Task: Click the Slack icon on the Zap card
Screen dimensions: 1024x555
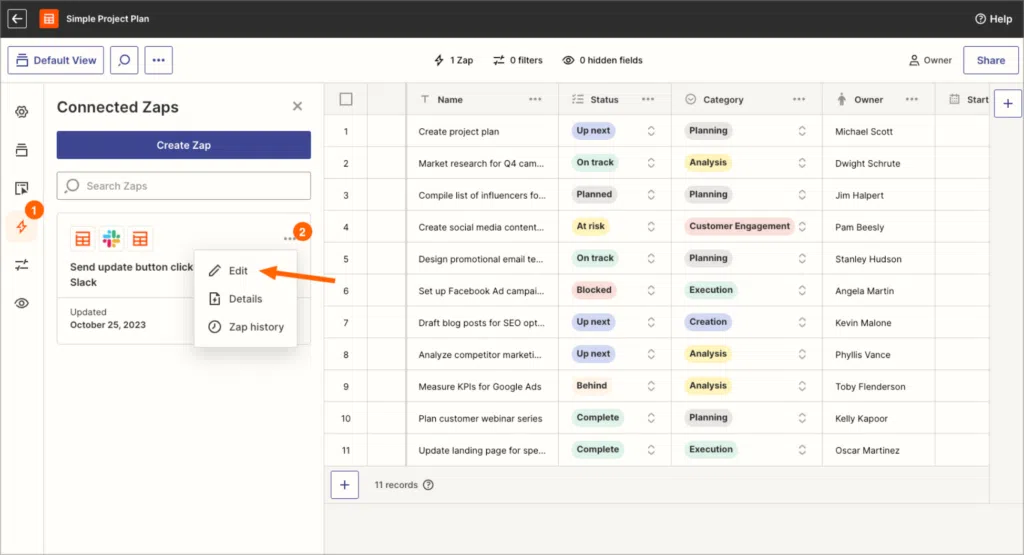Action: pos(111,238)
